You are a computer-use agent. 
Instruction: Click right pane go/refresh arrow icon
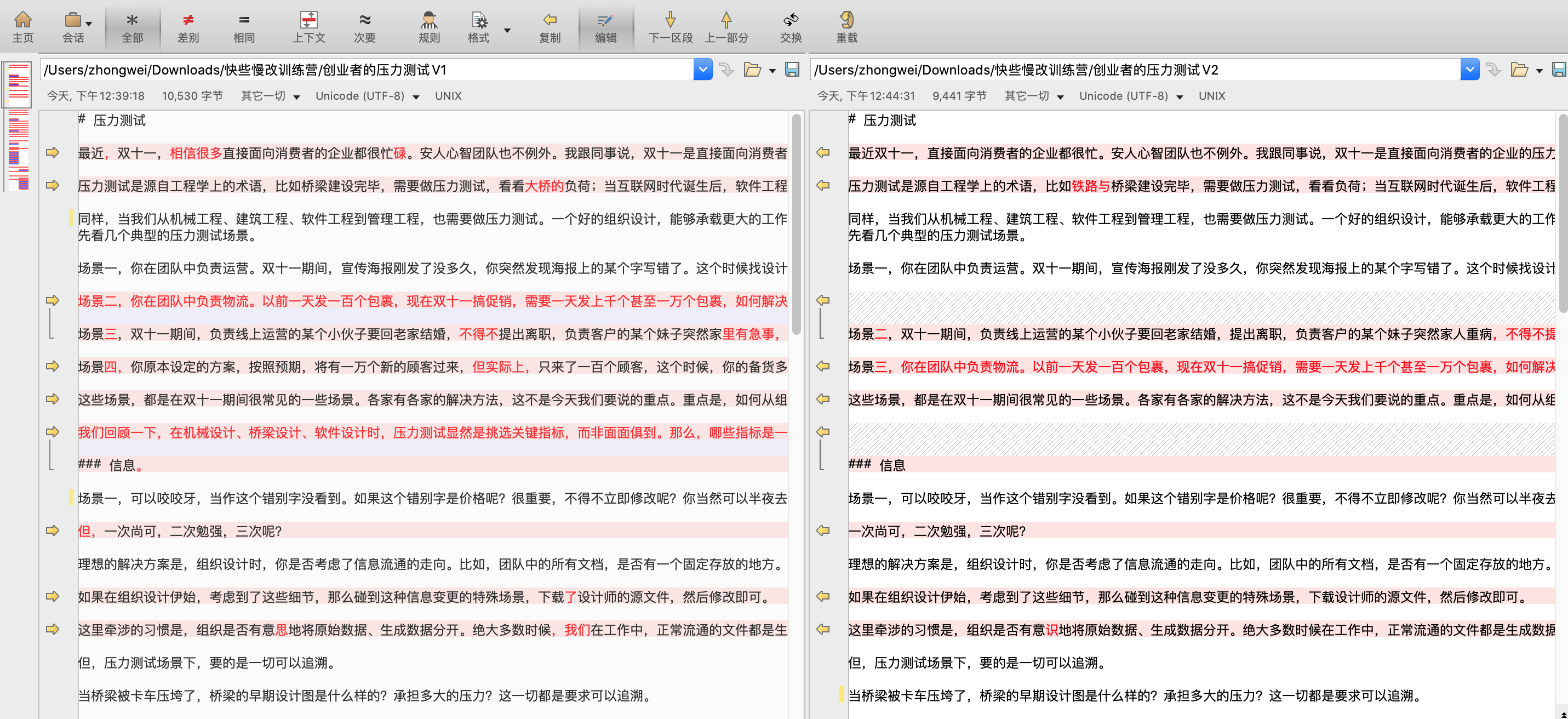click(1493, 70)
